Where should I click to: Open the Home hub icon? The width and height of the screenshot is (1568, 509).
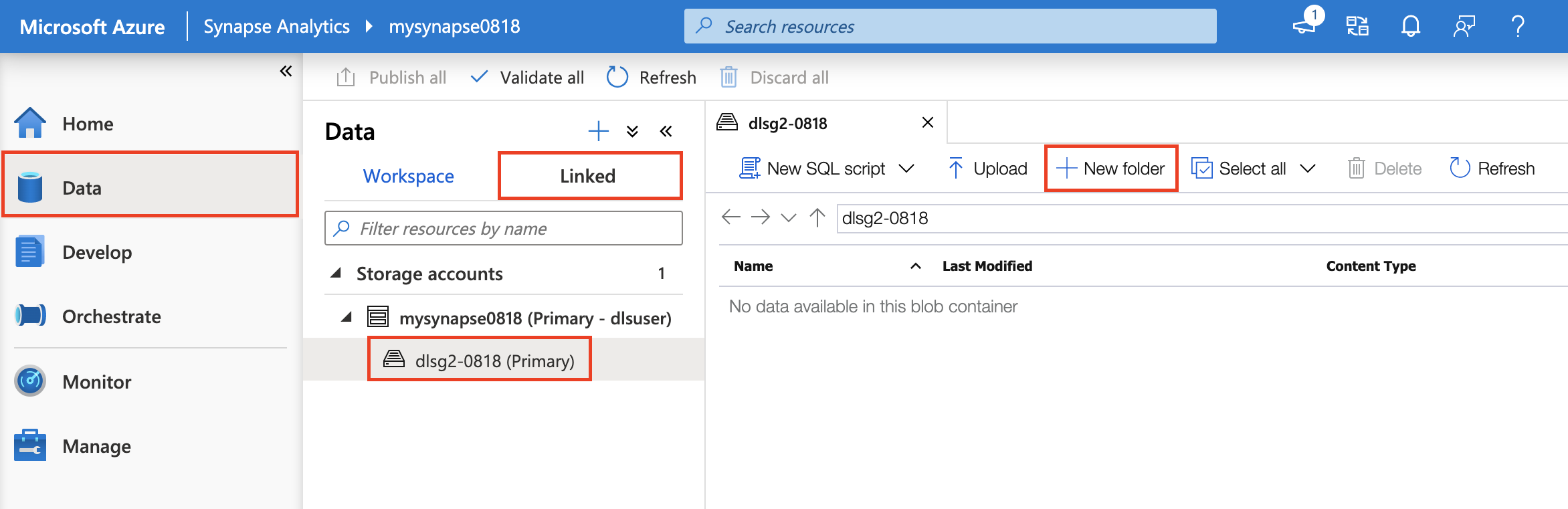pyautogui.click(x=30, y=123)
